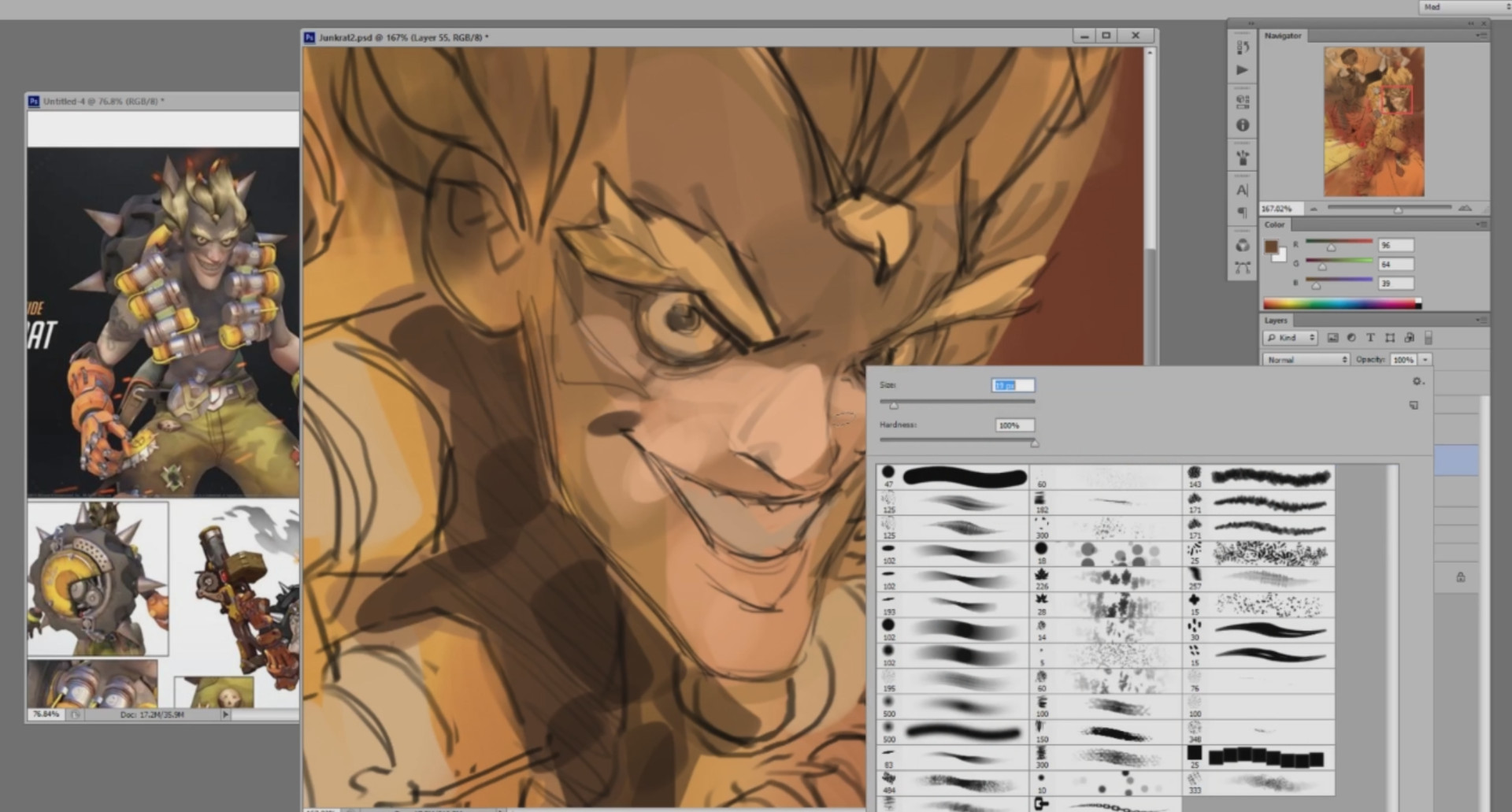Collapse the icon dock panel arrows

pos(1251,24)
